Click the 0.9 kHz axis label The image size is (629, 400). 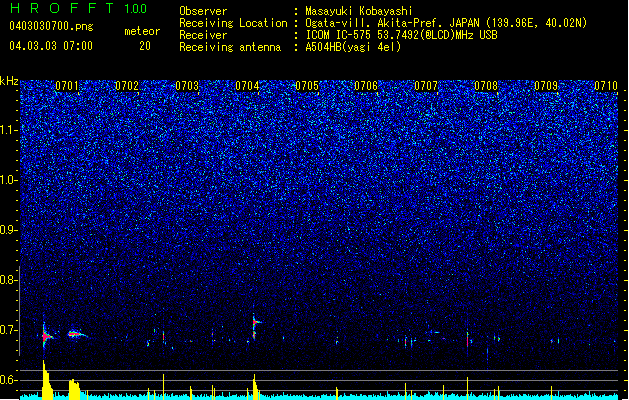[x=8, y=230]
